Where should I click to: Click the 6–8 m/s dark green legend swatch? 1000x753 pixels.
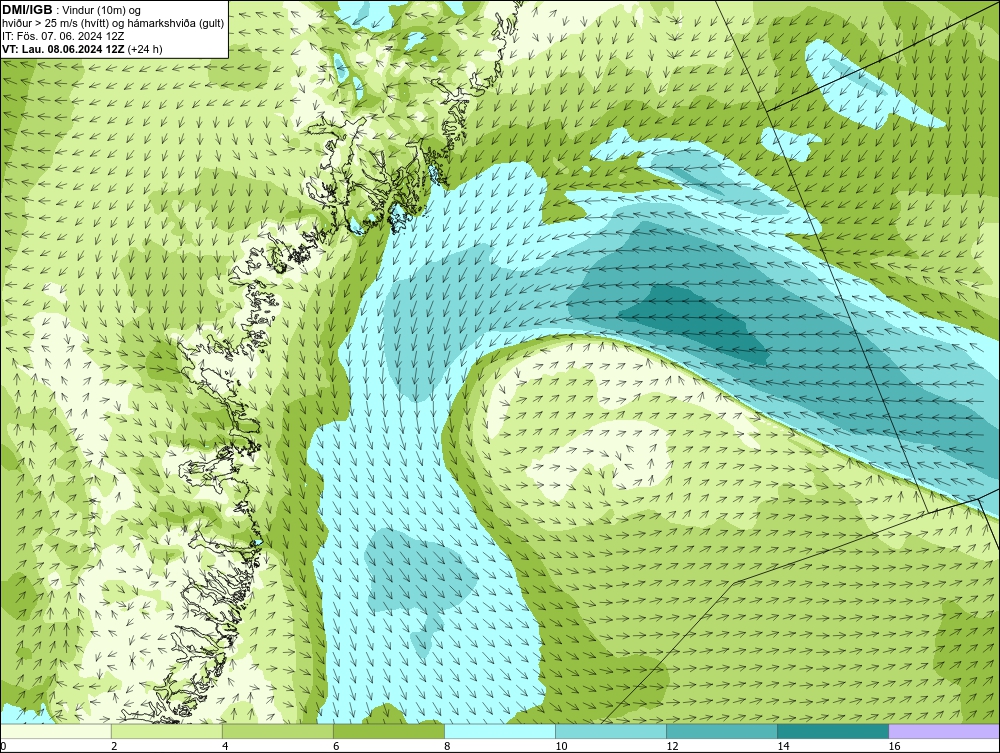click(x=388, y=731)
